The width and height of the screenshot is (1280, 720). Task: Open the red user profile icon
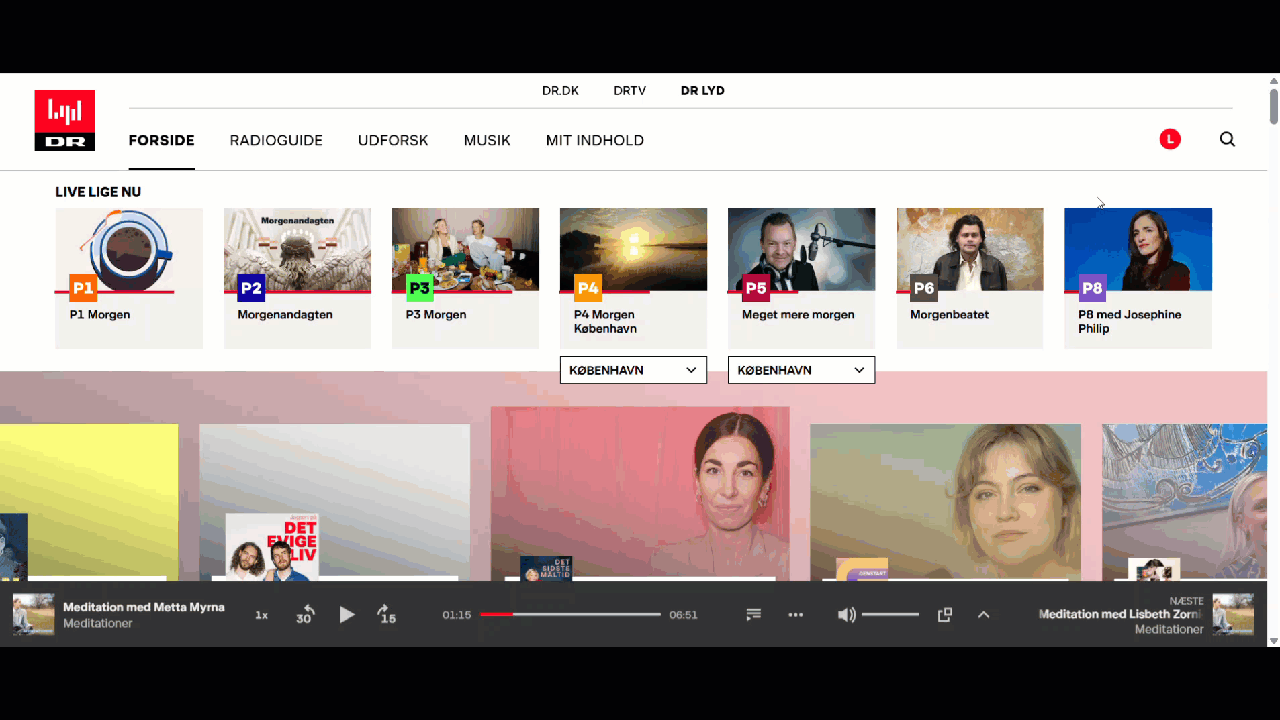[x=1170, y=140]
